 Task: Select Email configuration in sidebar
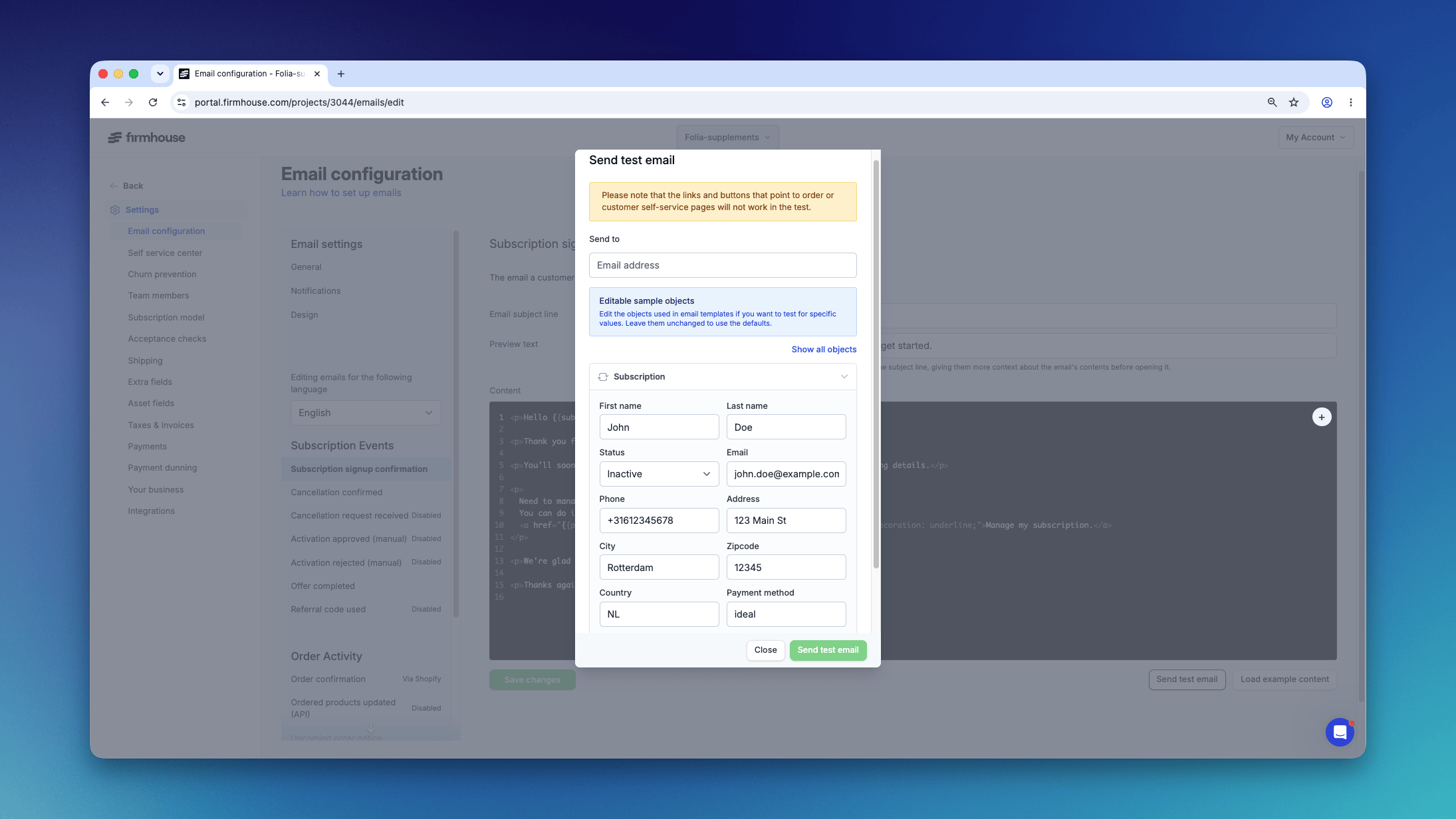click(166, 231)
